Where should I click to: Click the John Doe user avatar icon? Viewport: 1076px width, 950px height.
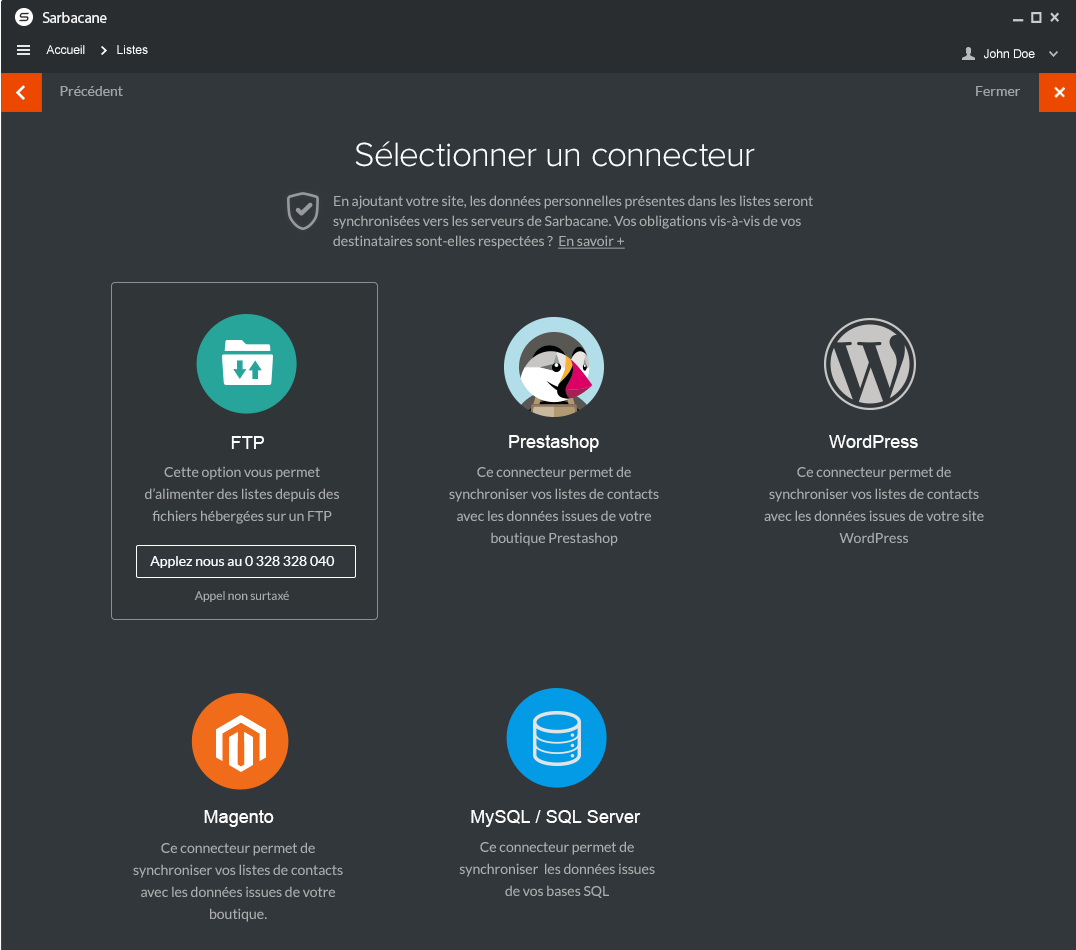pyautogui.click(x=968, y=54)
